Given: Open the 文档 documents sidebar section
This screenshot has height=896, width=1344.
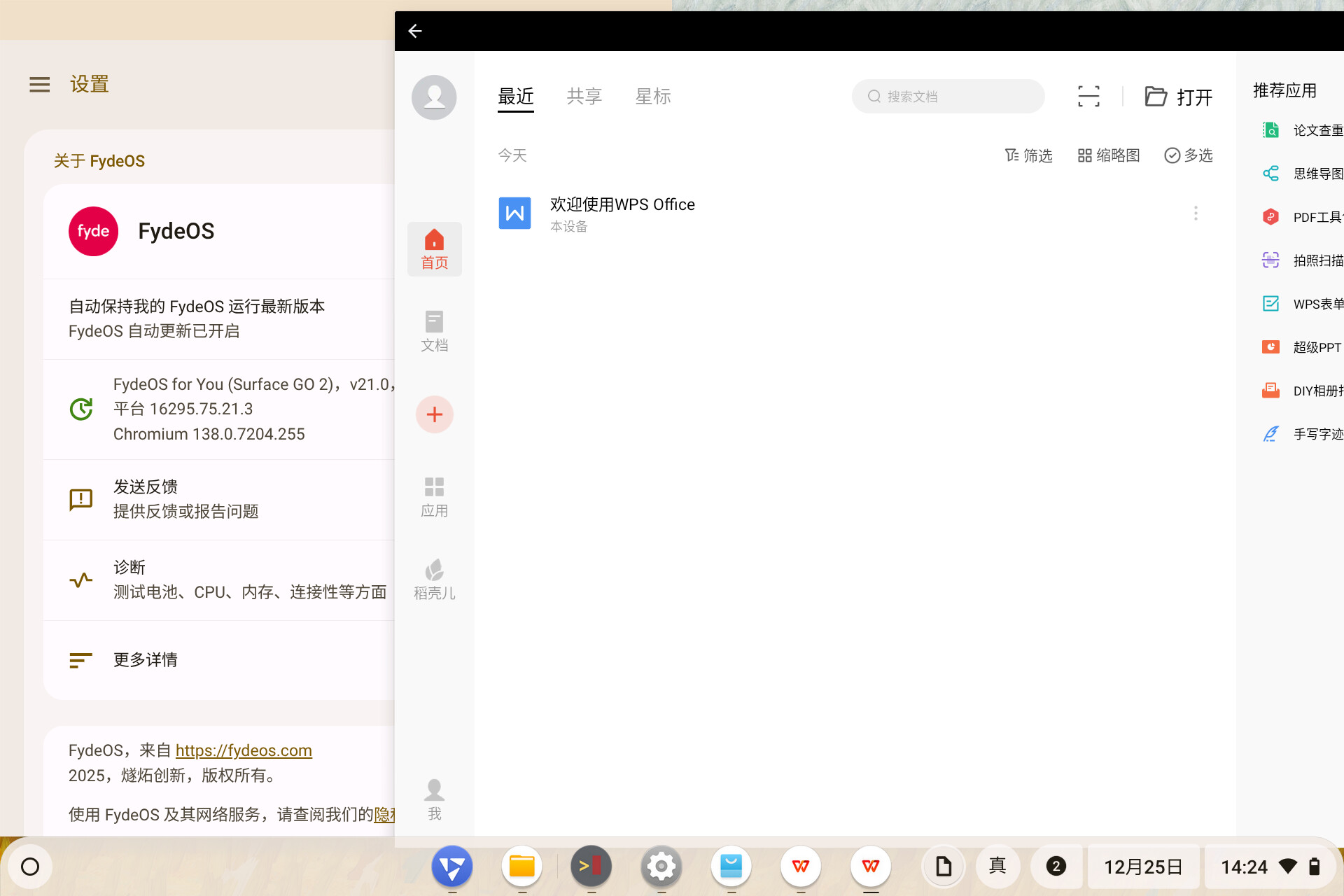Looking at the screenshot, I should click(434, 331).
